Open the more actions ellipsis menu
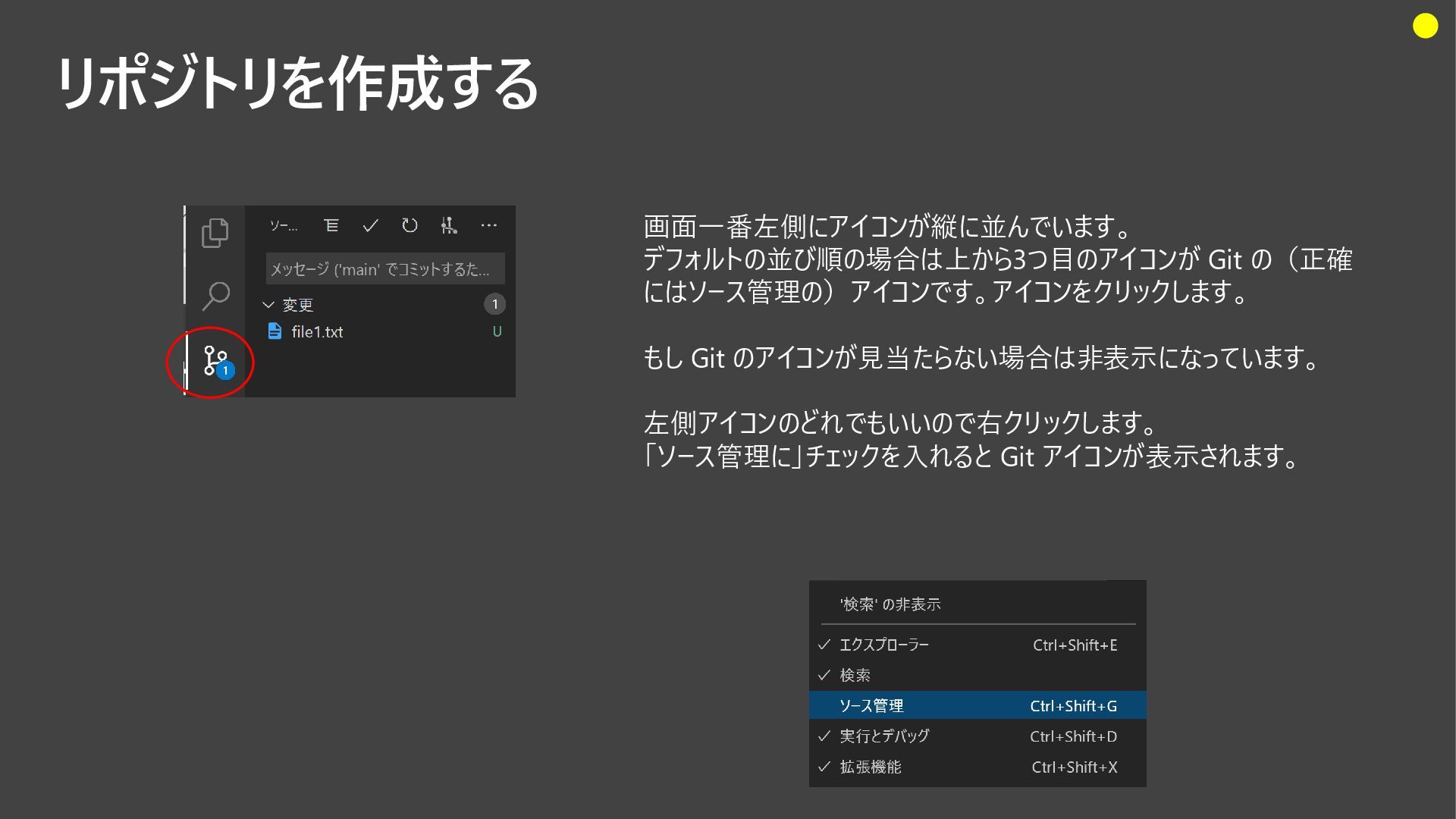Viewport: 1456px width, 819px height. [x=489, y=225]
